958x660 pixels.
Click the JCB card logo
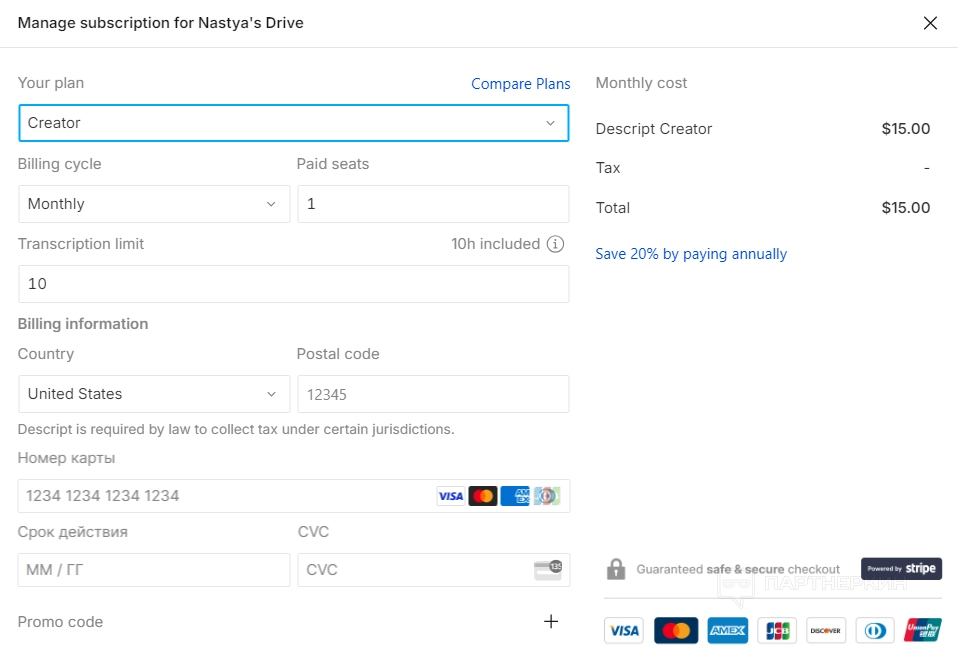777,630
